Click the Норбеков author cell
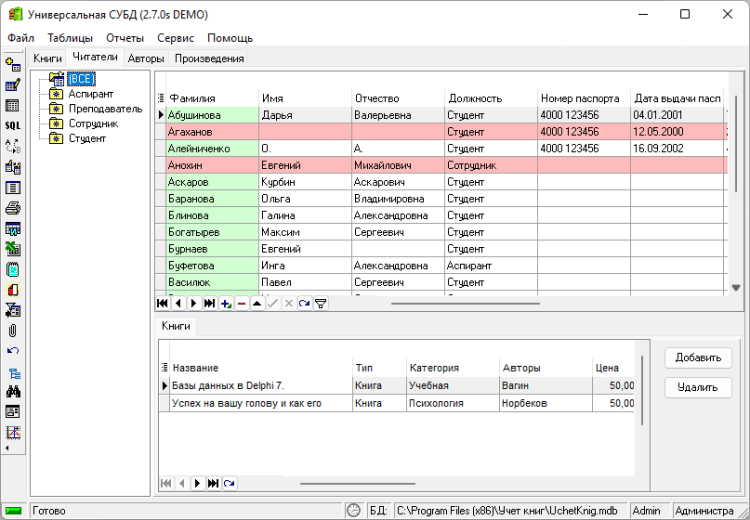The image size is (750, 520). pyautogui.click(x=546, y=403)
